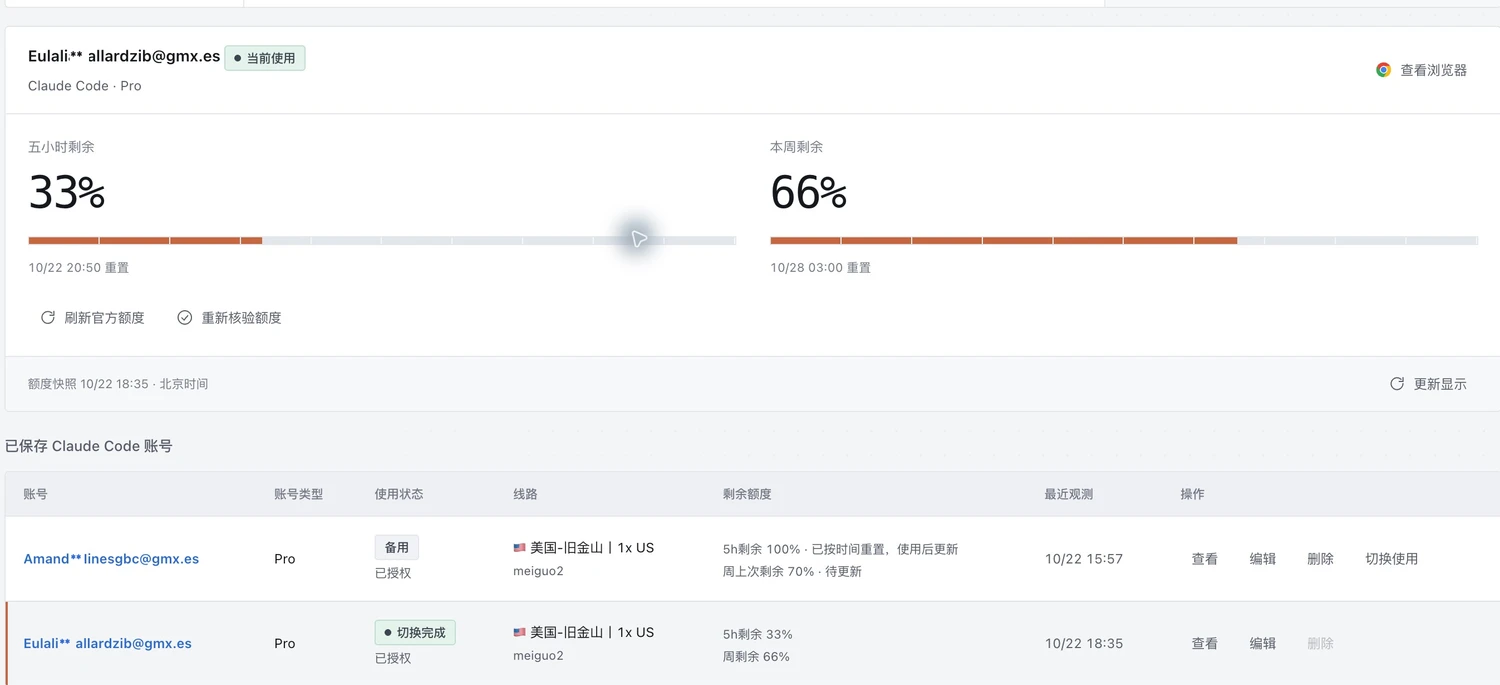Click the 账号 column header

(x=35, y=494)
